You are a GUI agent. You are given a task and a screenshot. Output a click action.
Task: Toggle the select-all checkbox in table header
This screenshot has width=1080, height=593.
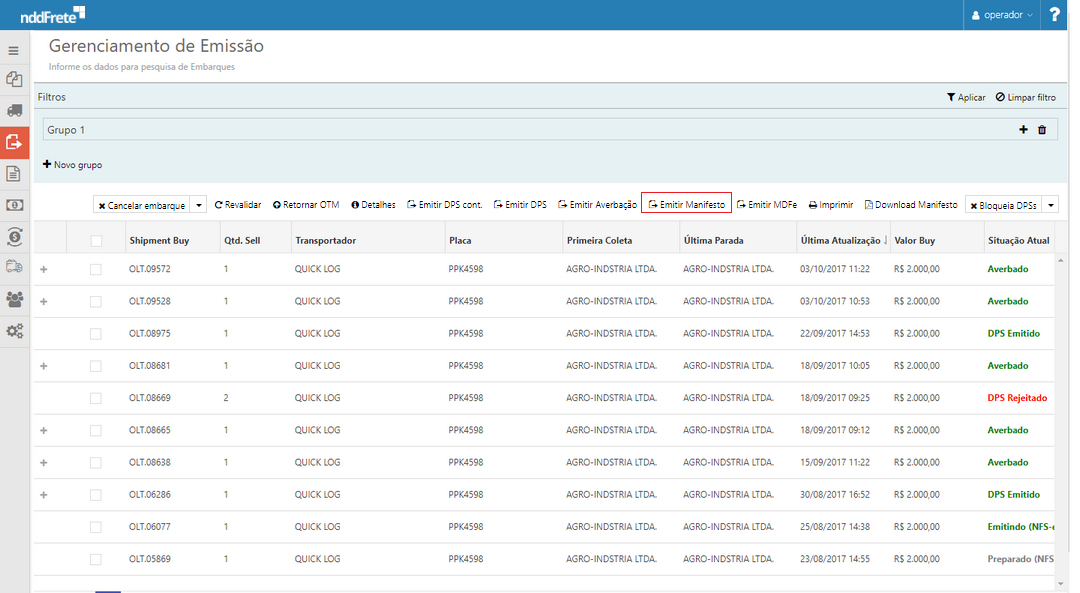(x=96, y=241)
